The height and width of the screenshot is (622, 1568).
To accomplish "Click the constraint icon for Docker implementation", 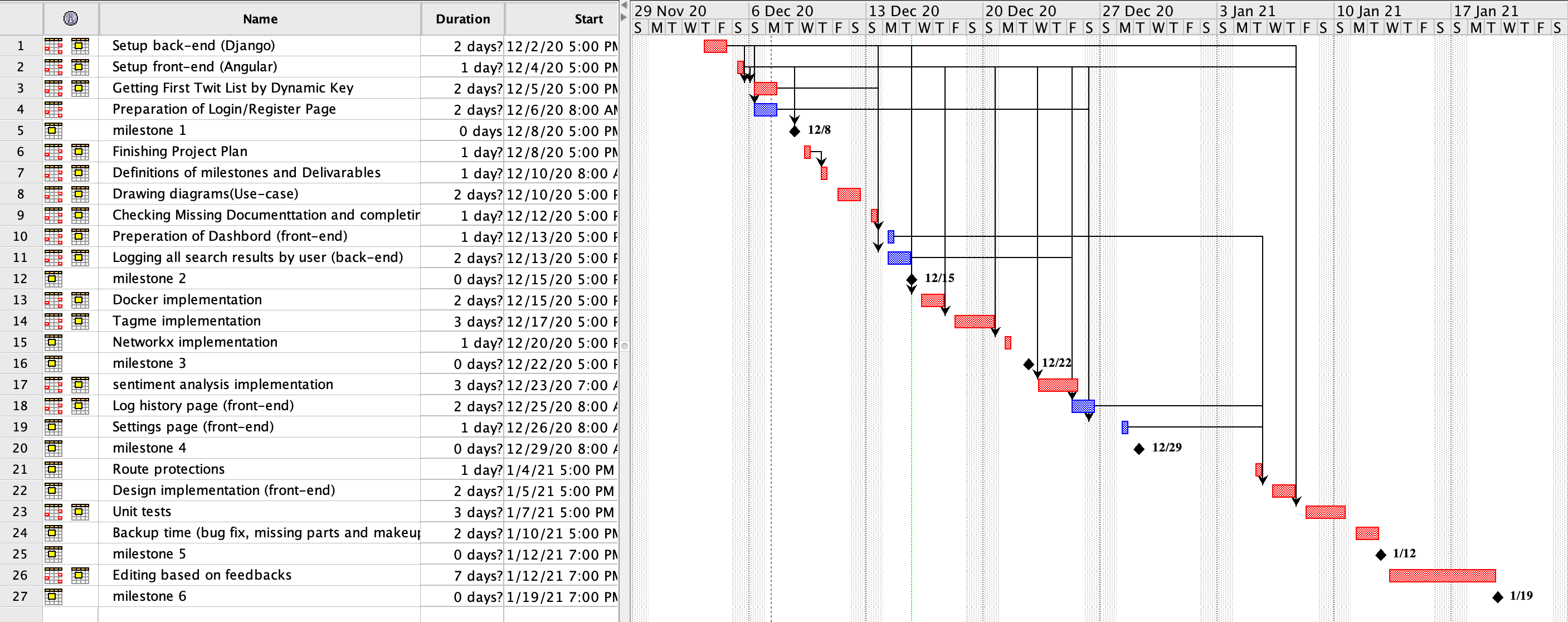I will (53, 300).
